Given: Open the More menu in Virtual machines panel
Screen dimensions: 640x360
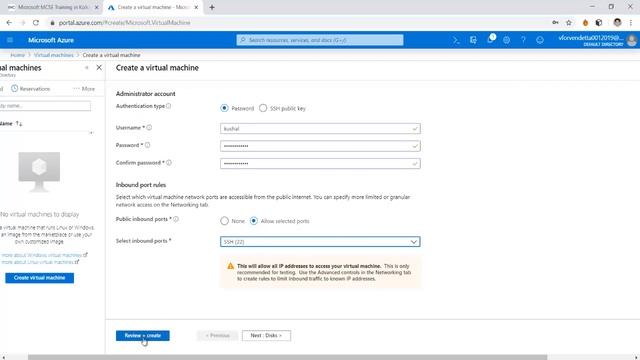Looking at the screenshot, I should point(84,89).
